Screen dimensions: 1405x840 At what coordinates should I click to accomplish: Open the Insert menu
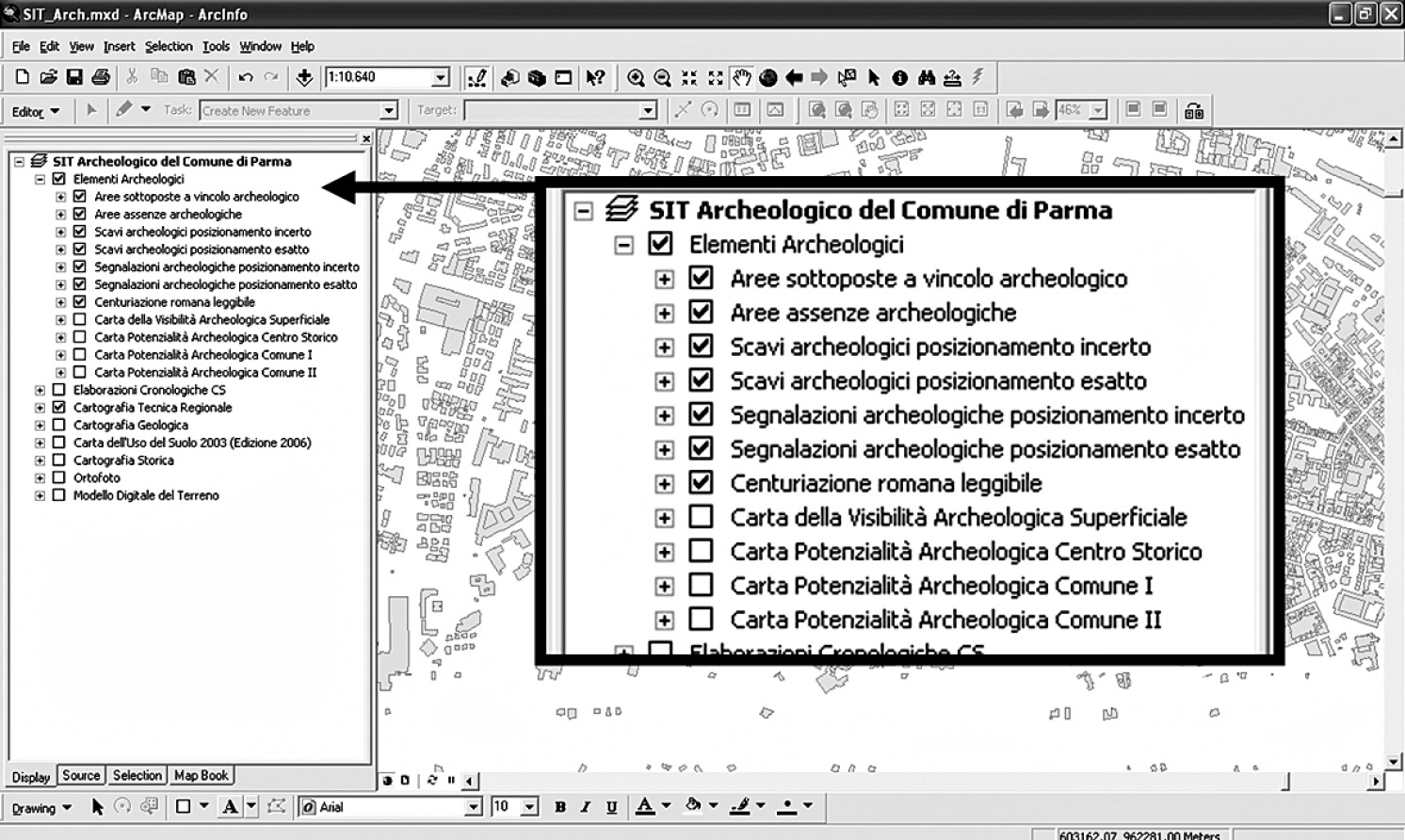coord(119,46)
